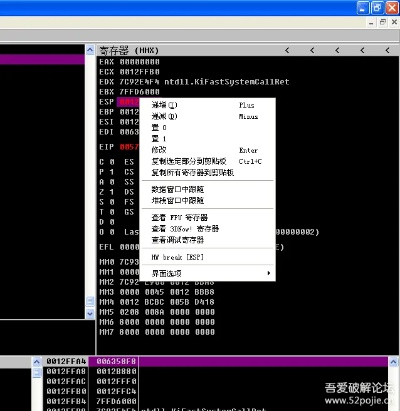The image size is (400, 411).
Task: Click the EFL flags register label
Action: click(107, 247)
